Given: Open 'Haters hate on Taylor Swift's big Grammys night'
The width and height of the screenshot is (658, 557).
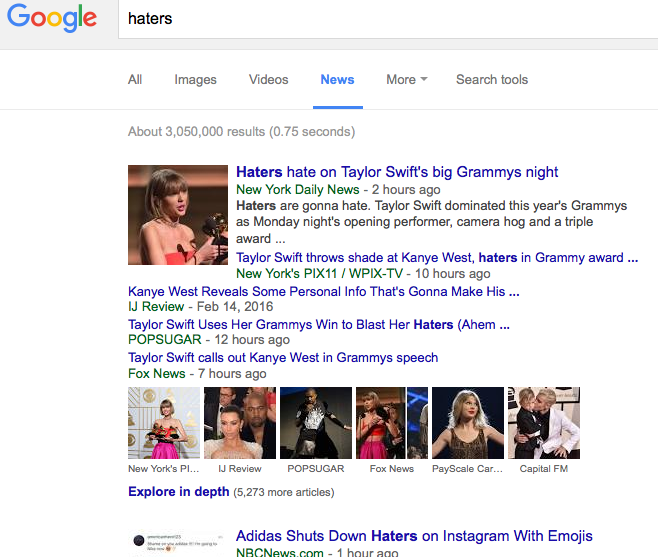Looking at the screenshot, I should tap(397, 172).
